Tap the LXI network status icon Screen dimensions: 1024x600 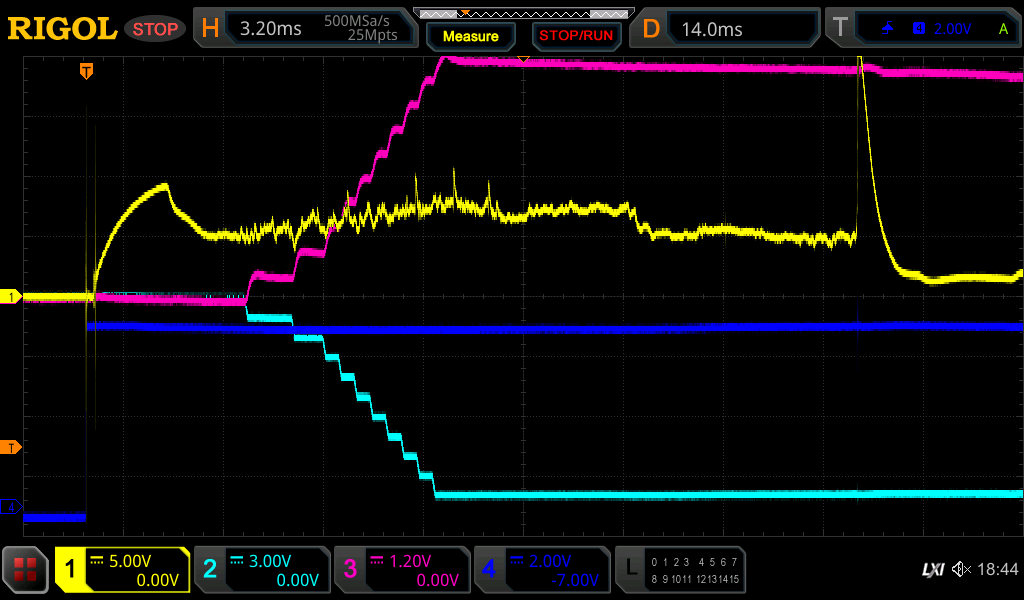click(x=932, y=569)
